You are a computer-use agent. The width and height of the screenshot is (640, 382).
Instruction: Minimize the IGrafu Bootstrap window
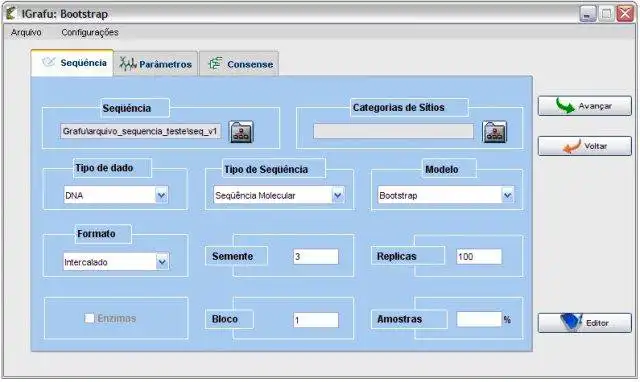pyautogui.click(x=588, y=14)
